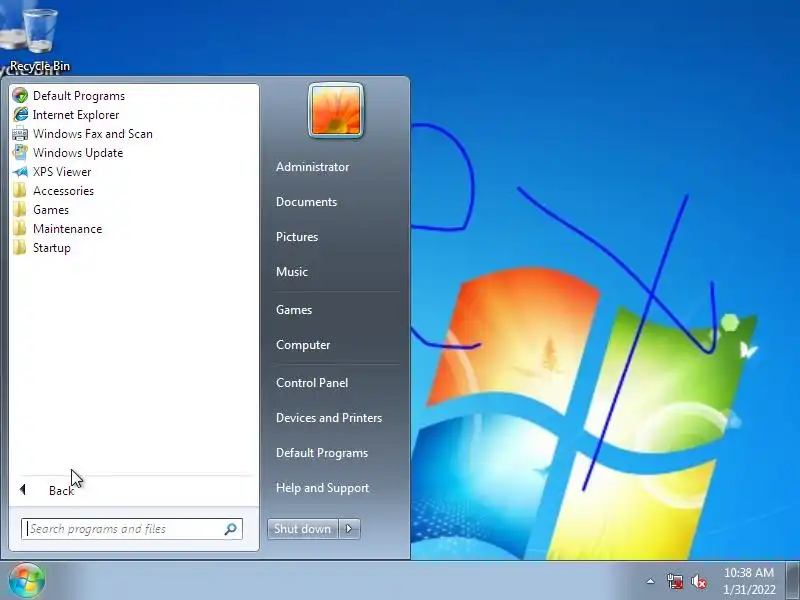
Task: Click the network status tray icon
Action: click(675, 581)
